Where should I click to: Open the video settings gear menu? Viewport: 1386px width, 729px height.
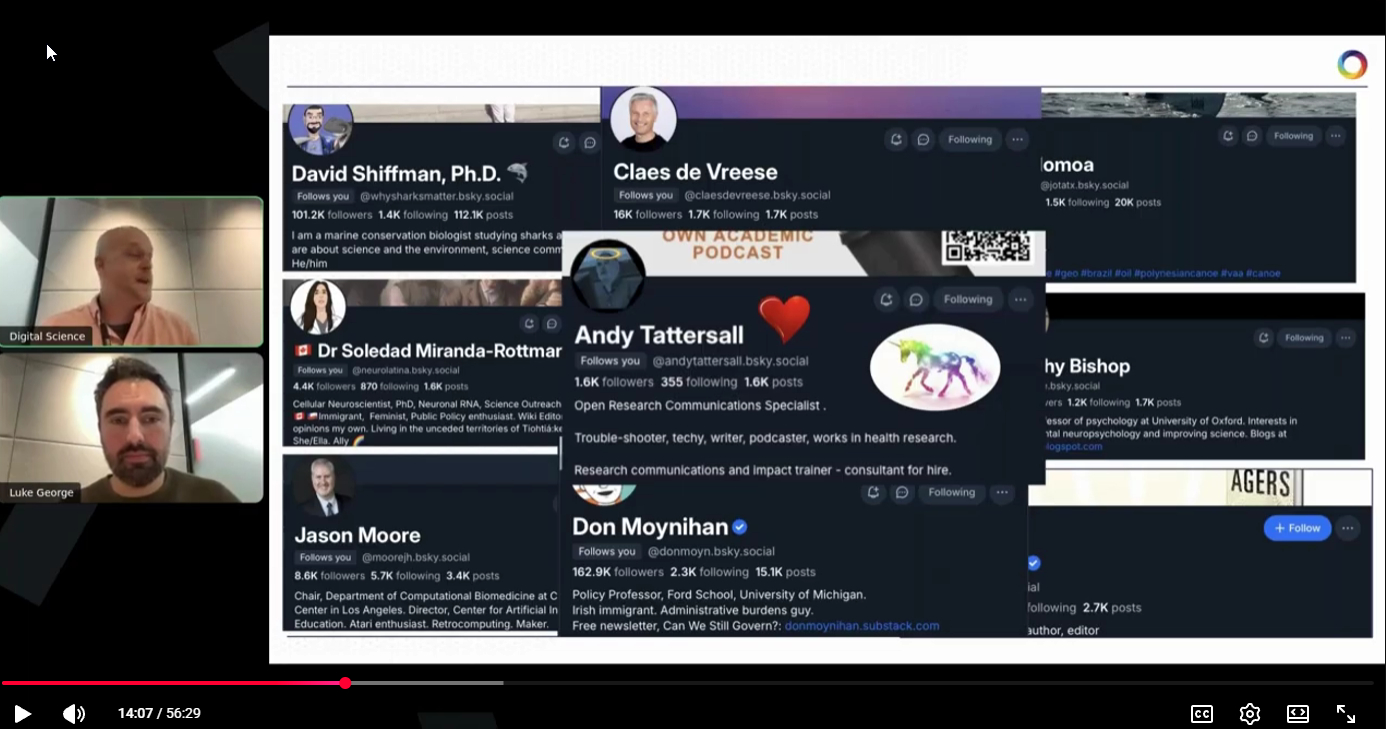click(x=1249, y=713)
